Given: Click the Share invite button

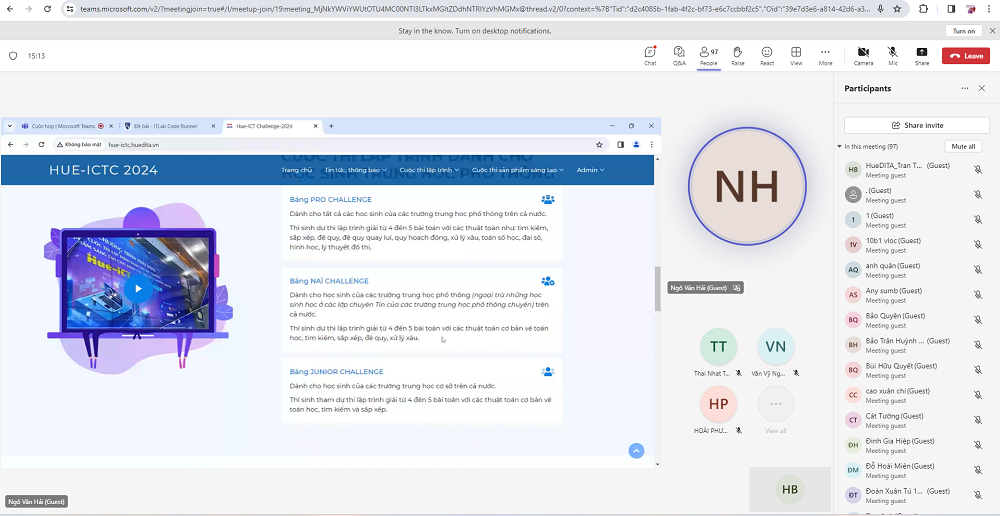Looking at the screenshot, I should [916, 125].
